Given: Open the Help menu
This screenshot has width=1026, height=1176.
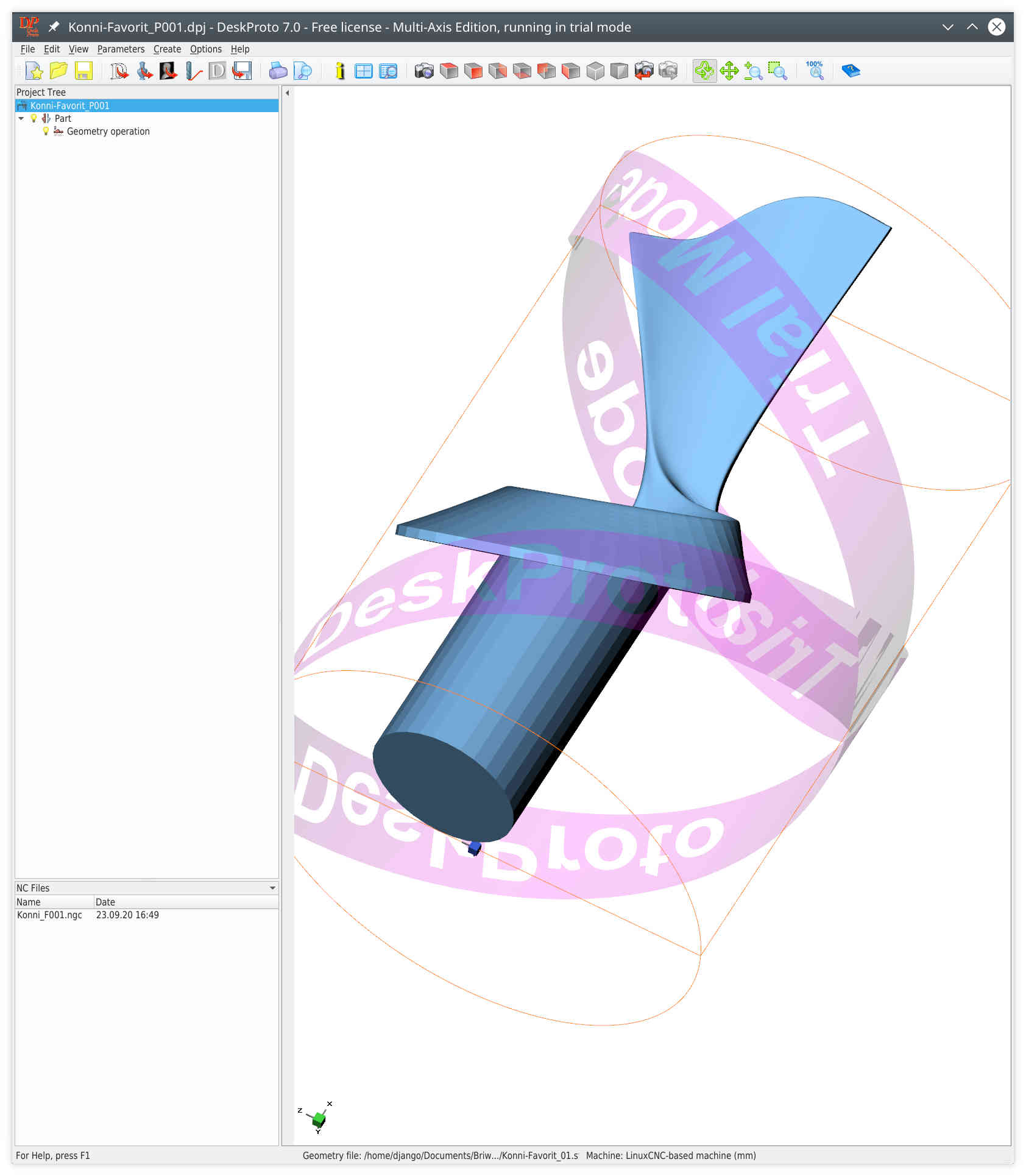Looking at the screenshot, I should [x=240, y=49].
